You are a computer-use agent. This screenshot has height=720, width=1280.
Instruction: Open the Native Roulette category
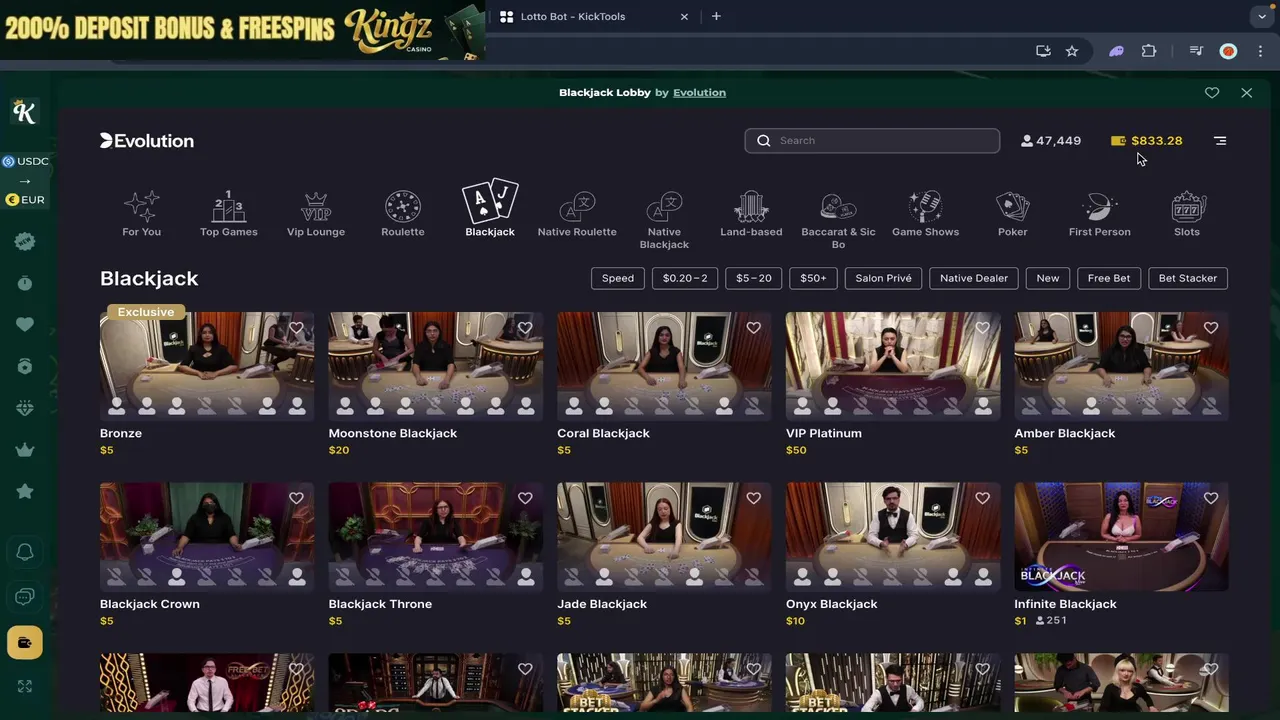(x=577, y=214)
